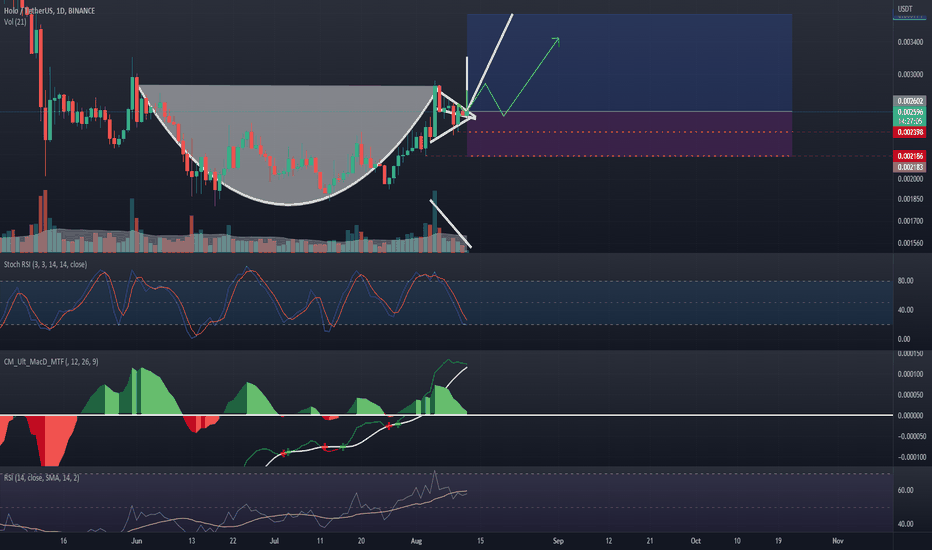
Task: Select the purple stop-loss zone of position
Action: pyautogui.click(x=629, y=134)
